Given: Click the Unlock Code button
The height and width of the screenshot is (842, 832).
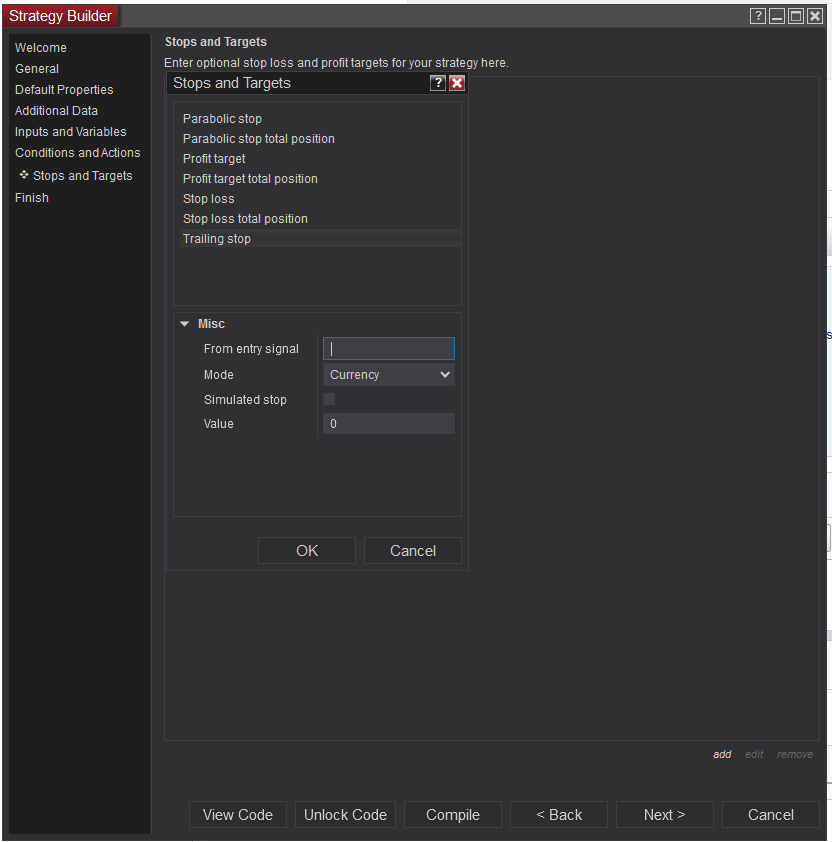Looking at the screenshot, I should (x=345, y=815).
